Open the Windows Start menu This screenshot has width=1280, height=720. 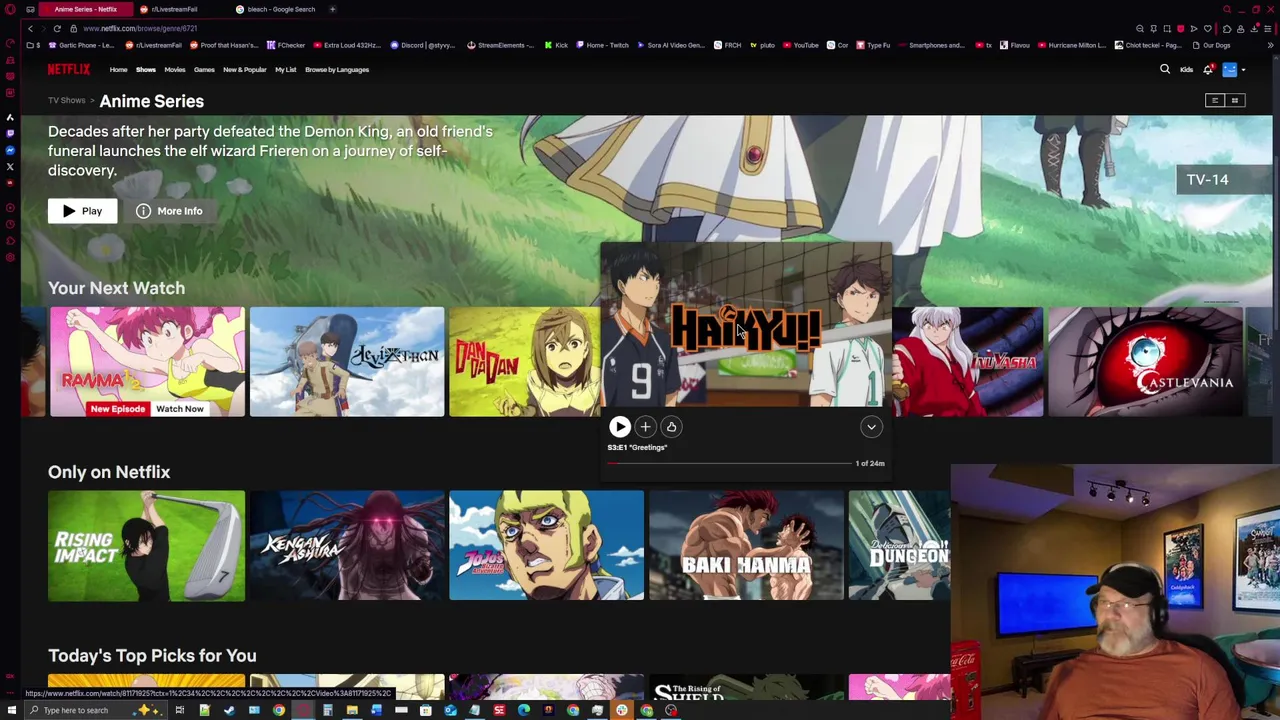(x=11, y=710)
